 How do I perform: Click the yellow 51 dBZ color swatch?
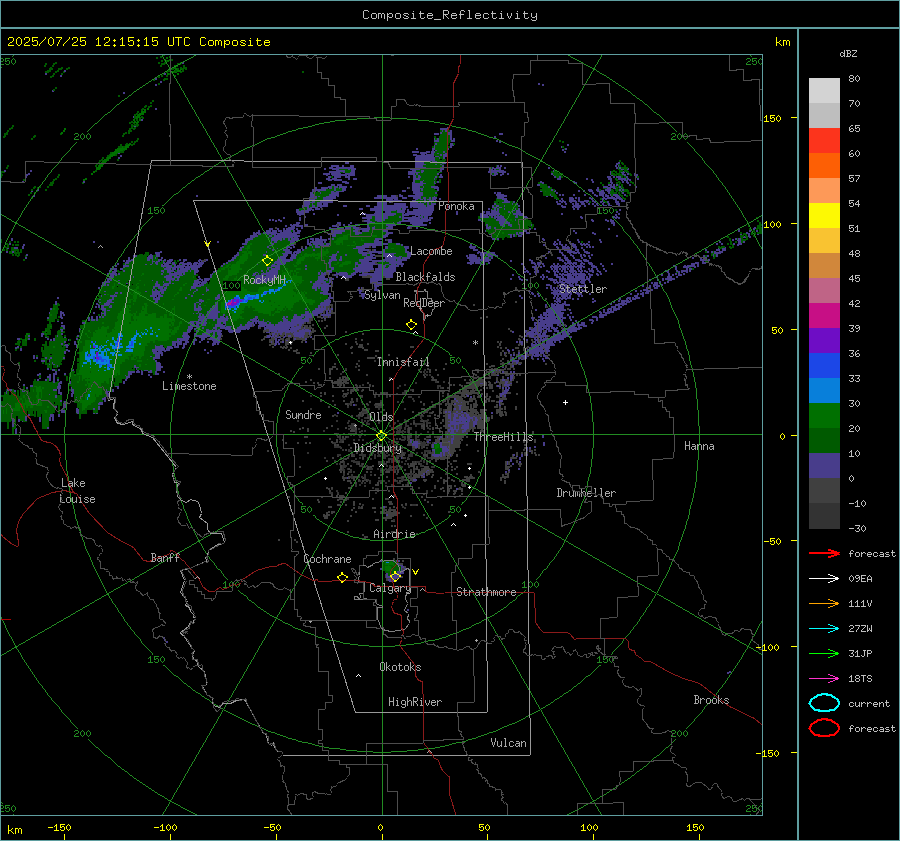[x=824, y=216]
